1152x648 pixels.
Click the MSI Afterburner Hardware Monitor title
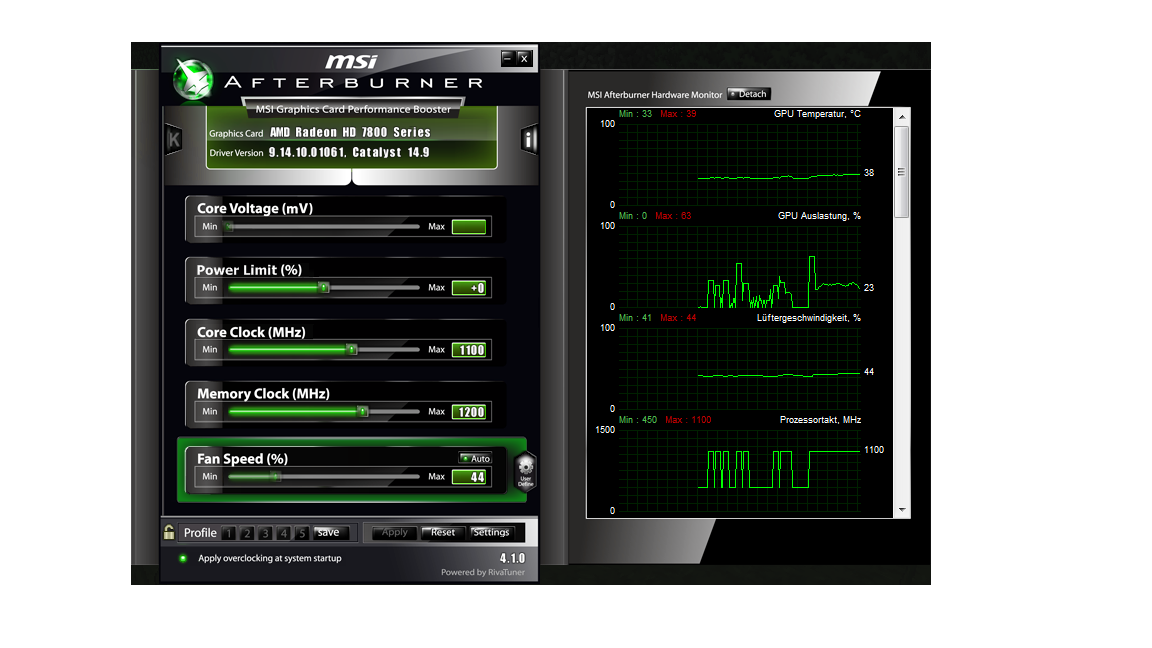click(655, 95)
